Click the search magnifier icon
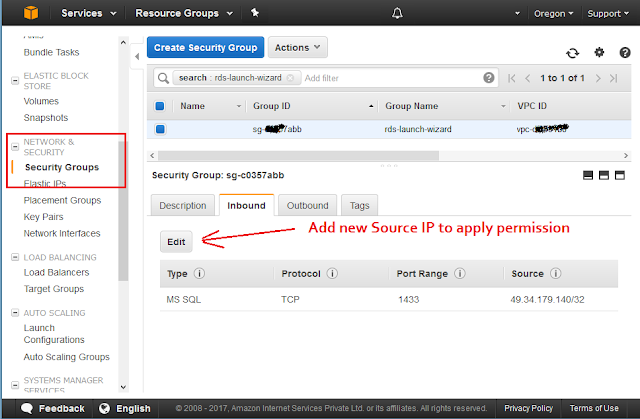The height and width of the screenshot is (419, 640). click(x=163, y=78)
